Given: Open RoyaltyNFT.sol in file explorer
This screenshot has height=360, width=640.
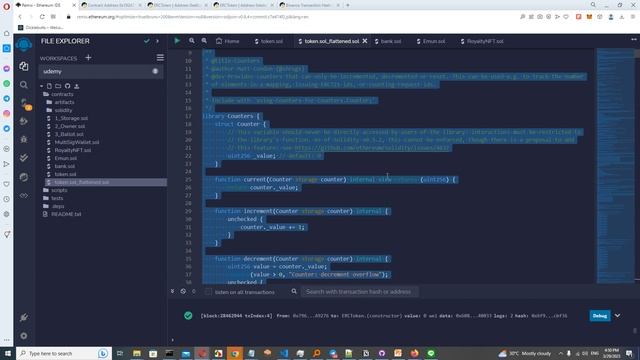Looking at the screenshot, I should 73,150.
